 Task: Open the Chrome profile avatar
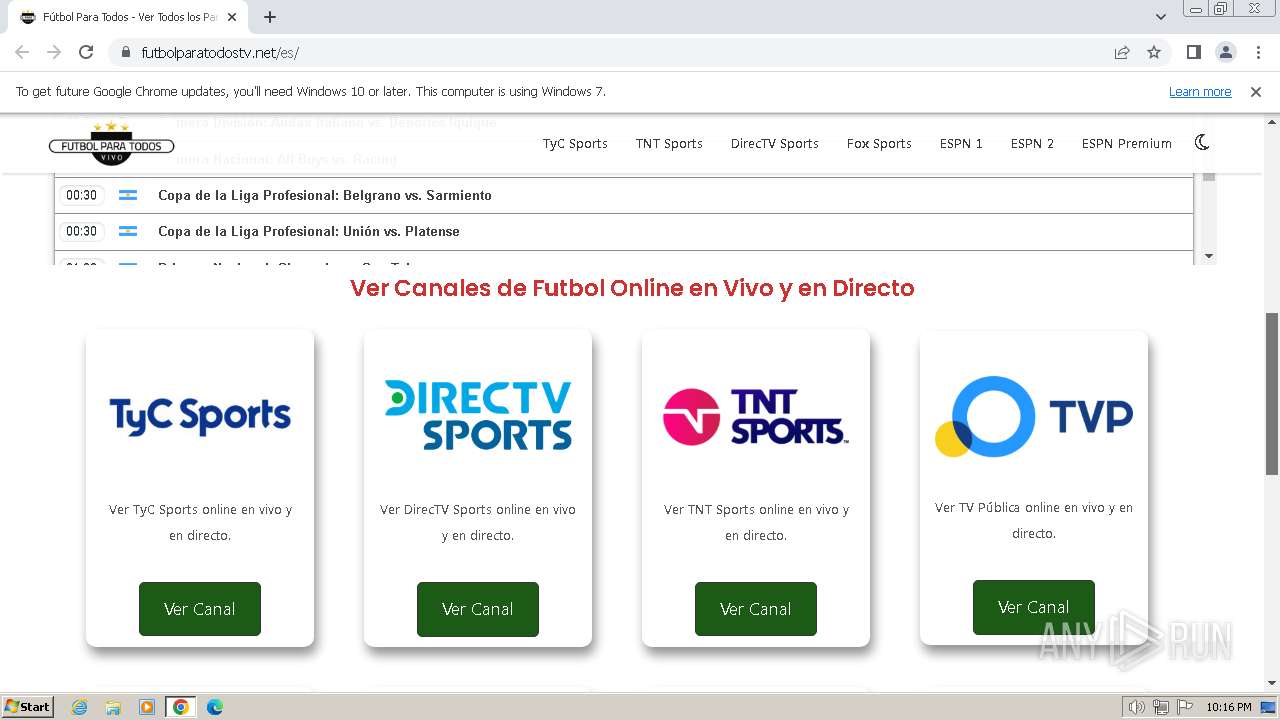(1226, 53)
